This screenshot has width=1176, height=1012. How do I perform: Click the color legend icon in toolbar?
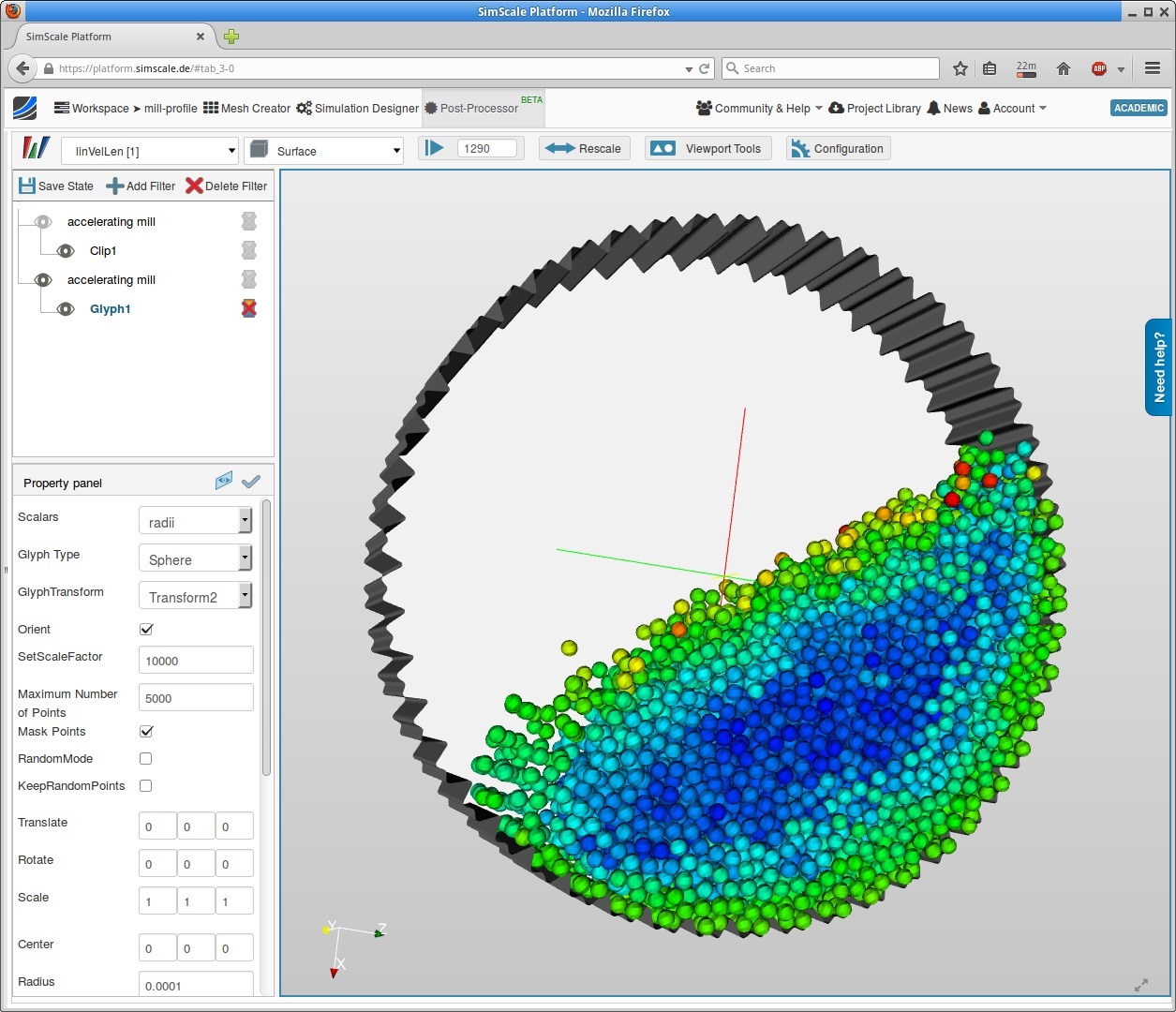(x=36, y=149)
